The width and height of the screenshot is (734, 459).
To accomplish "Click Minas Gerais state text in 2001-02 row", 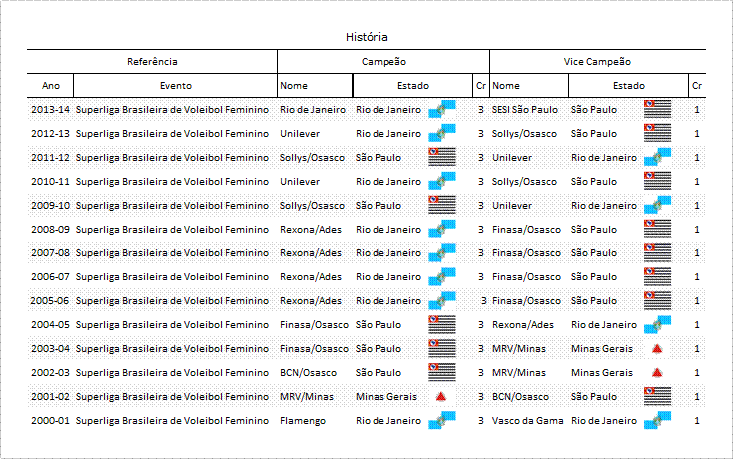I will click(x=386, y=397).
